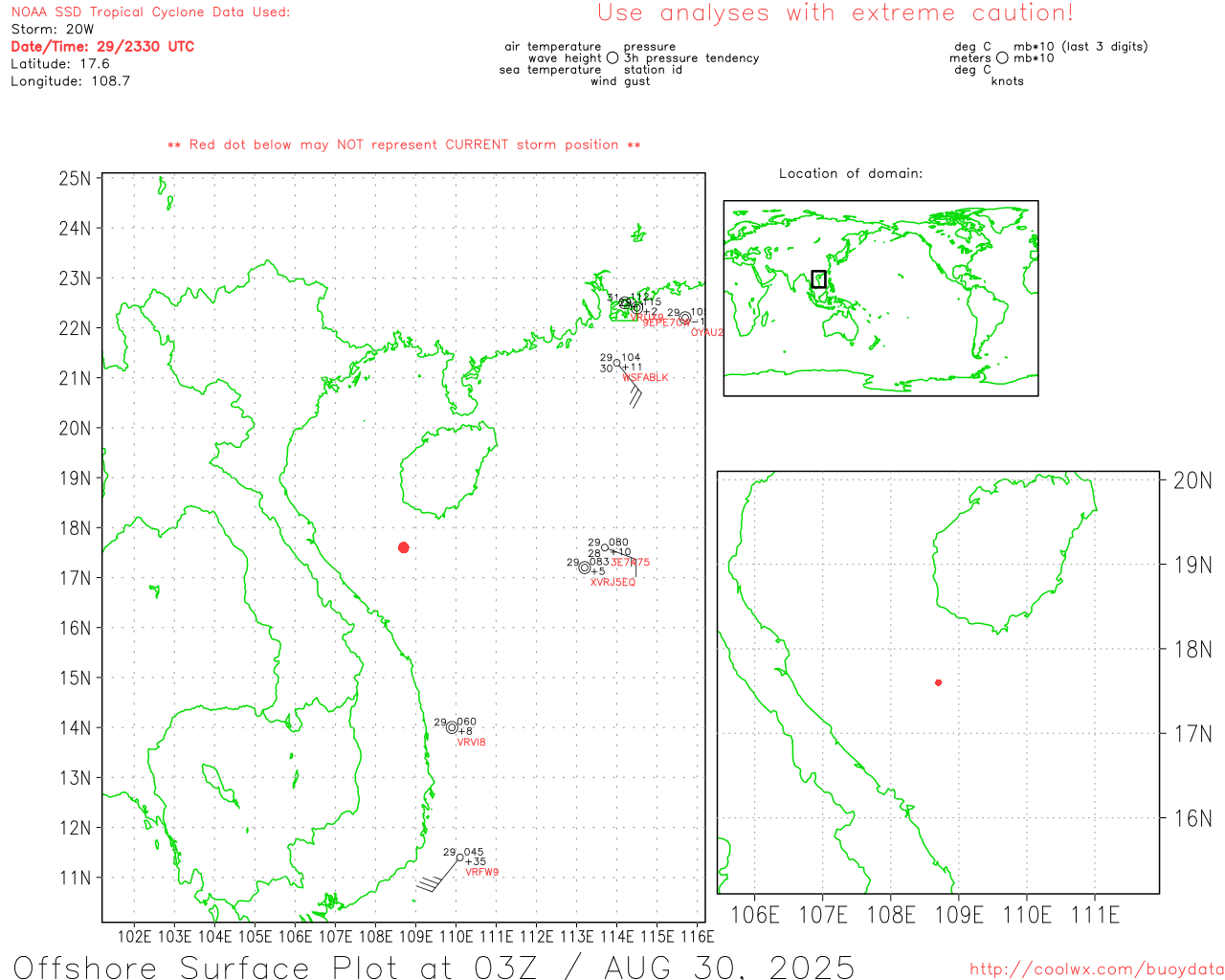Screen dimensions: 1225x980
Task: Click the red storm position dot on main map
Action: coord(404,547)
